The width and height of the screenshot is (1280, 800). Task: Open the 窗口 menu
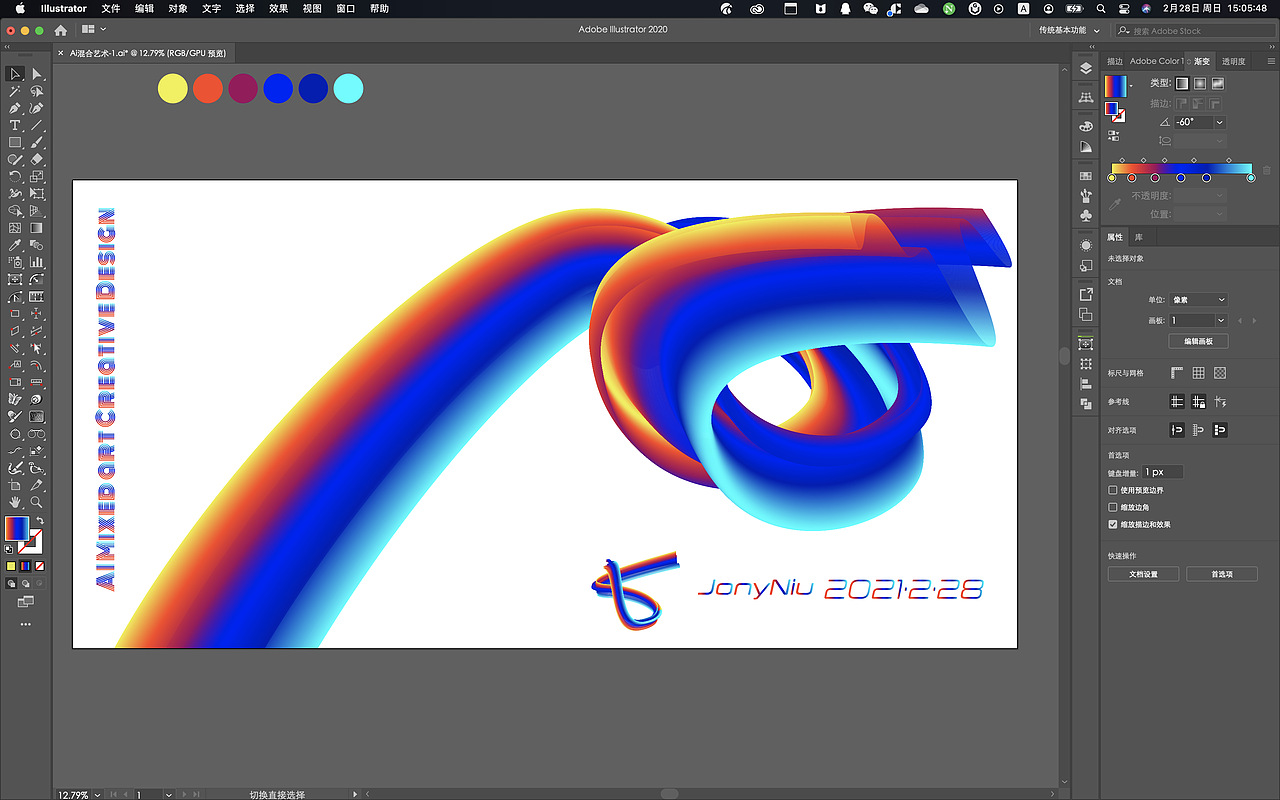[345, 8]
